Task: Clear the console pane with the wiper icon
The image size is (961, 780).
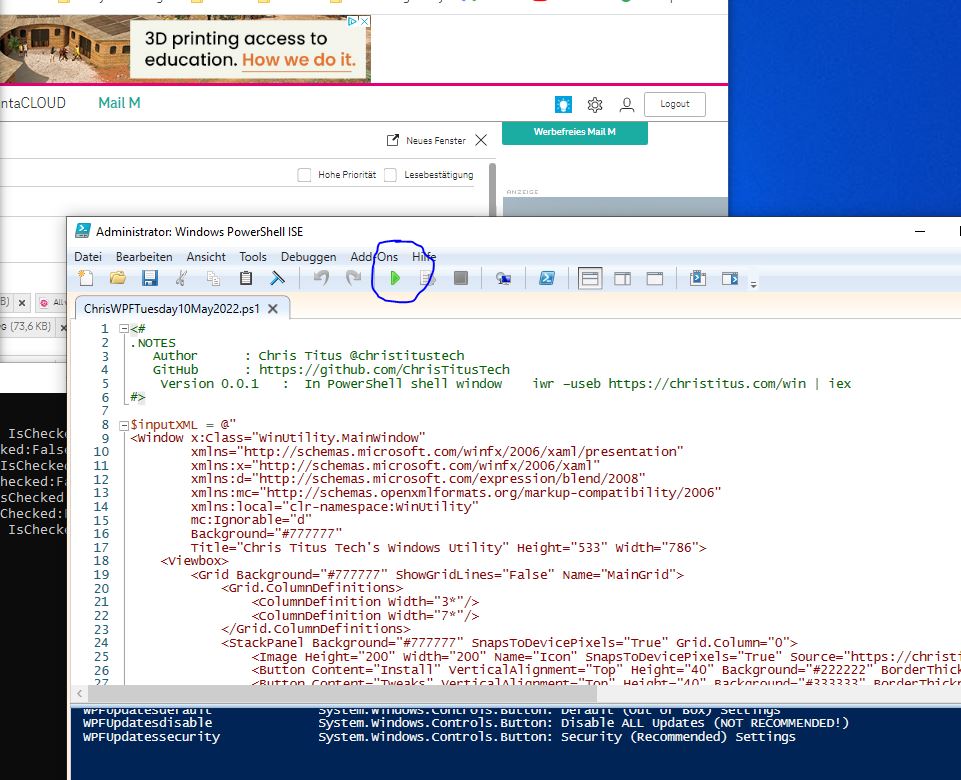Action: pyautogui.click(x=278, y=278)
